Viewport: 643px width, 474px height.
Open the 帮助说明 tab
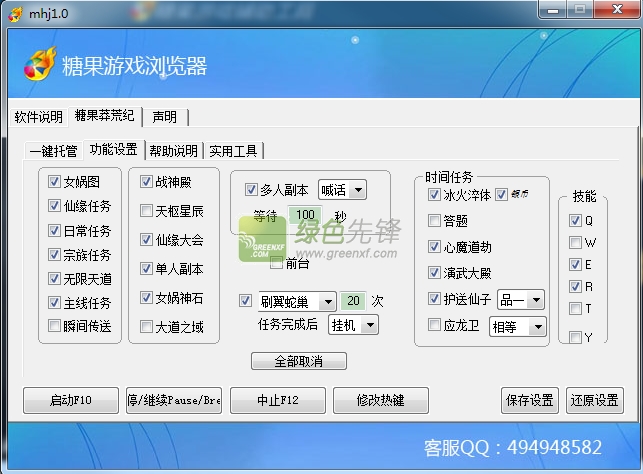tap(173, 151)
